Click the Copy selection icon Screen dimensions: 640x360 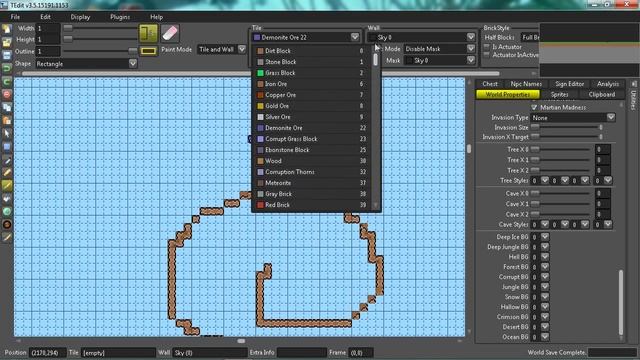pos(7,107)
